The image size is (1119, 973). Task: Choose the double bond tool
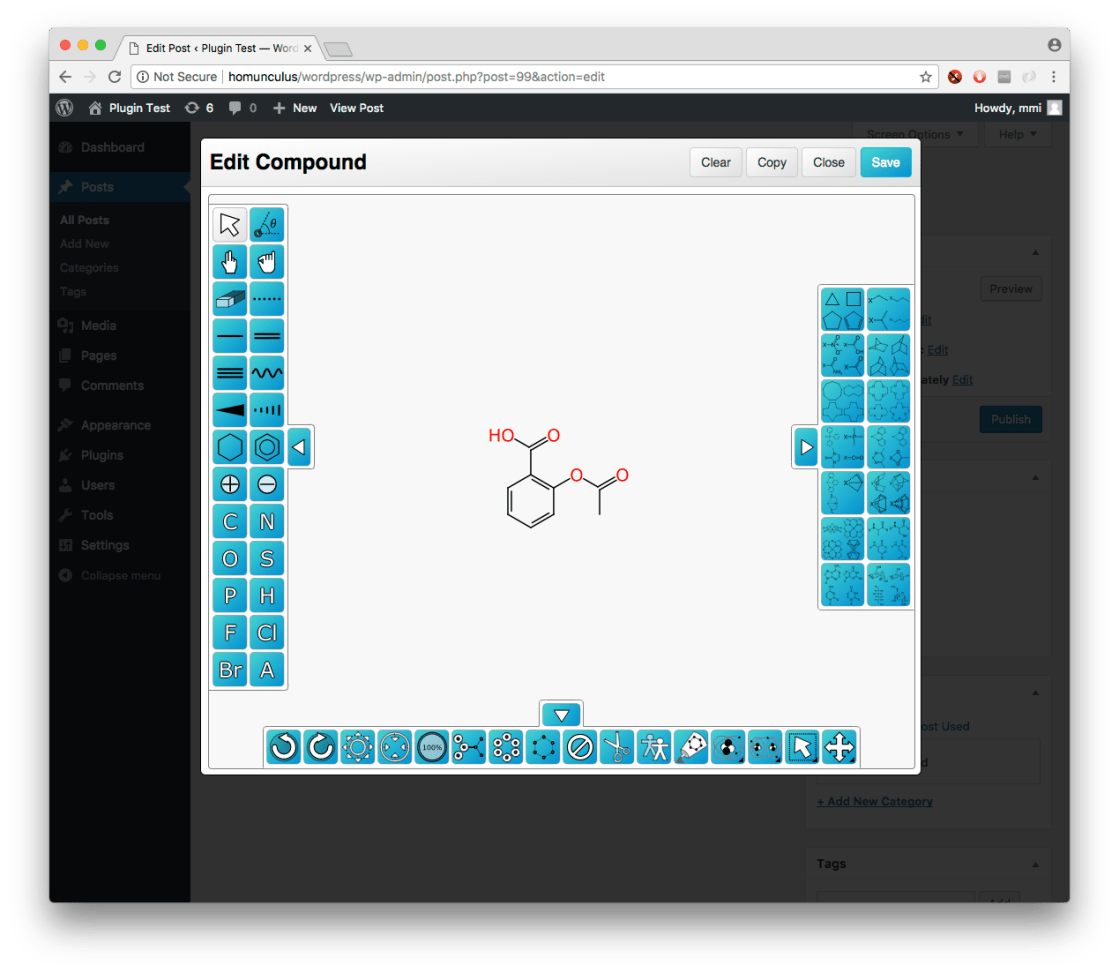pyautogui.click(x=267, y=336)
